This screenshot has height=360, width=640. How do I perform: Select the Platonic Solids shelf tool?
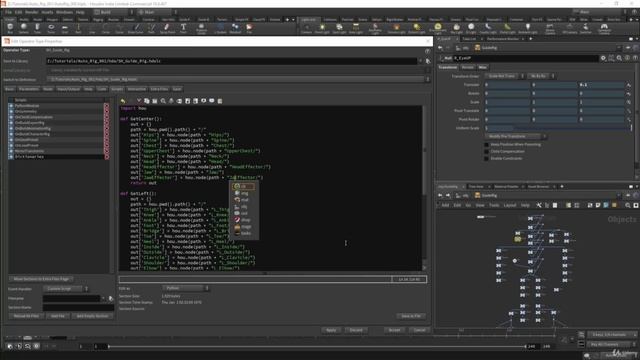coord(201,28)
